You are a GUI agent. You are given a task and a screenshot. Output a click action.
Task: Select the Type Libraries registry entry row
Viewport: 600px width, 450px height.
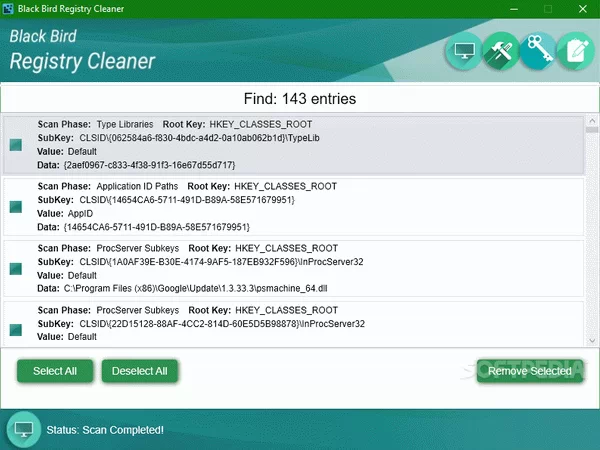point(300,145)
